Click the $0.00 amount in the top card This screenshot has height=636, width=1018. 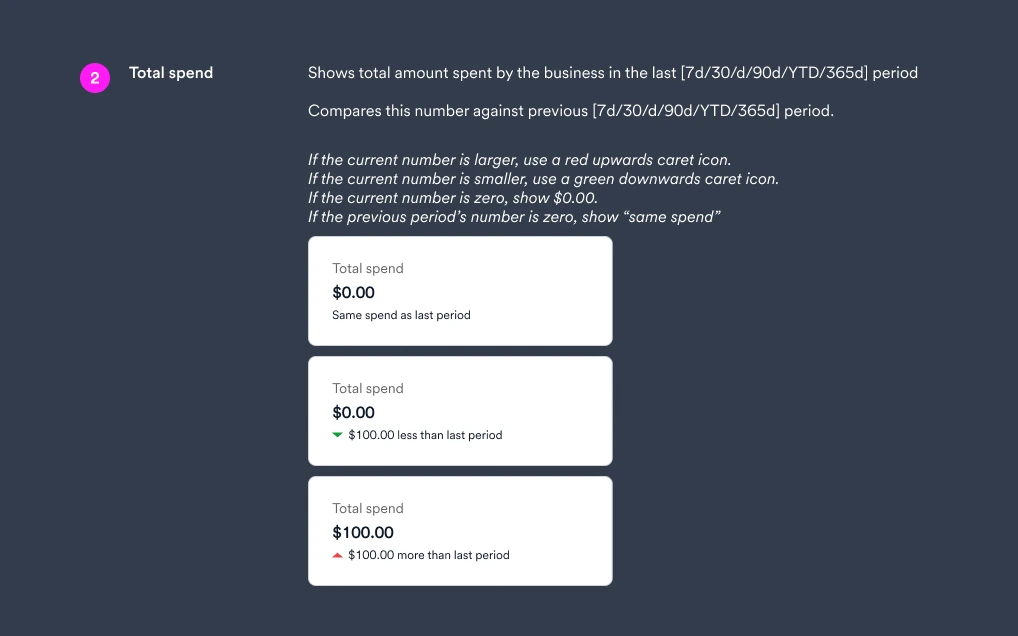pyautogui.click(x=353, y=292)
